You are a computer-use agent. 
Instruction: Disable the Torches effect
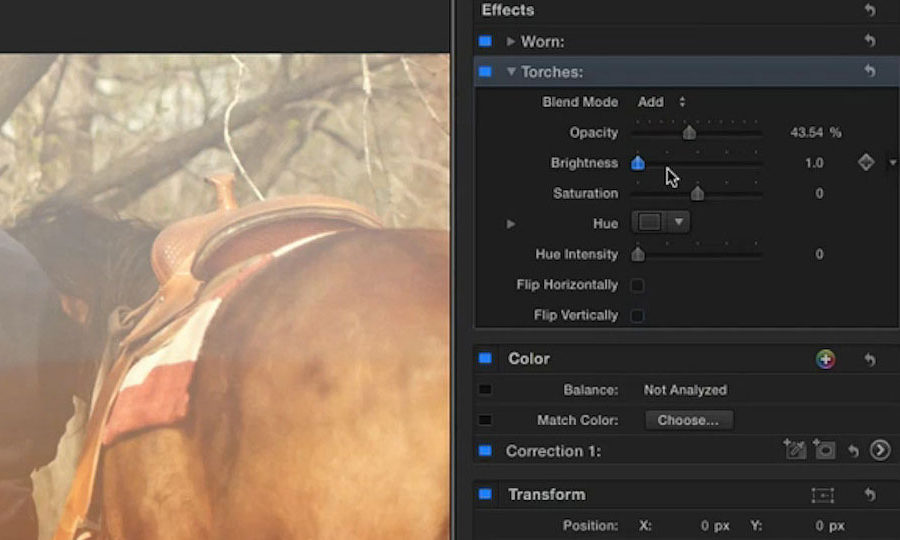tap(485, 72)
